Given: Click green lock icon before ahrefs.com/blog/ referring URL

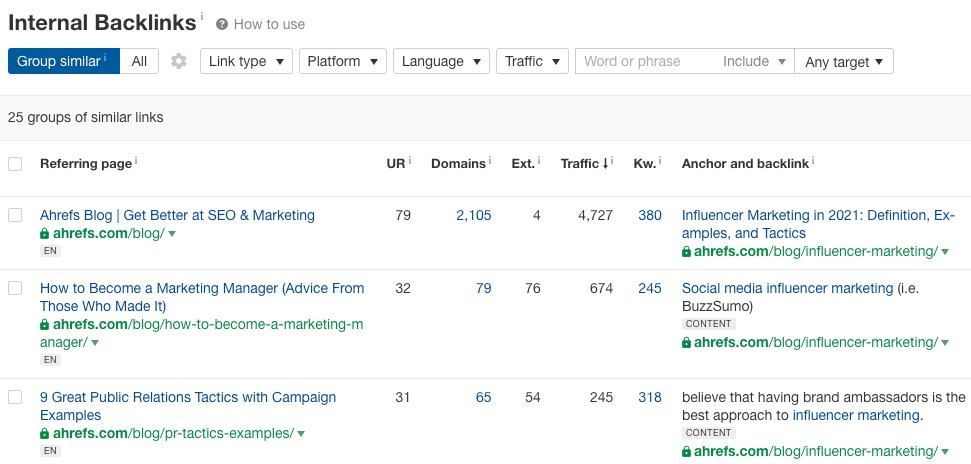Looking at the screenshot, I should pyautogui.click(x=44, y=234).
